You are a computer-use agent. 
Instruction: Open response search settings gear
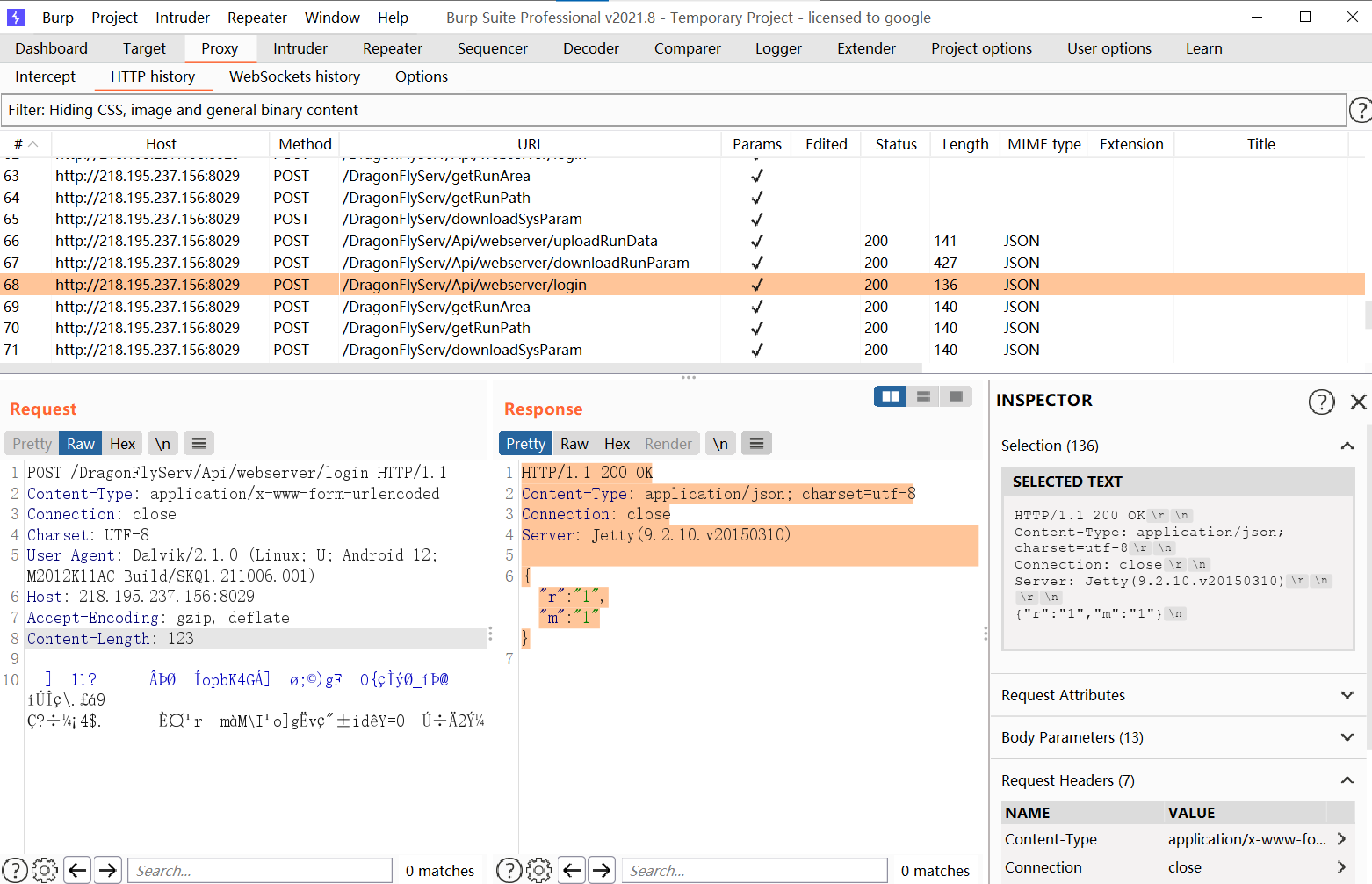[539, 870]
